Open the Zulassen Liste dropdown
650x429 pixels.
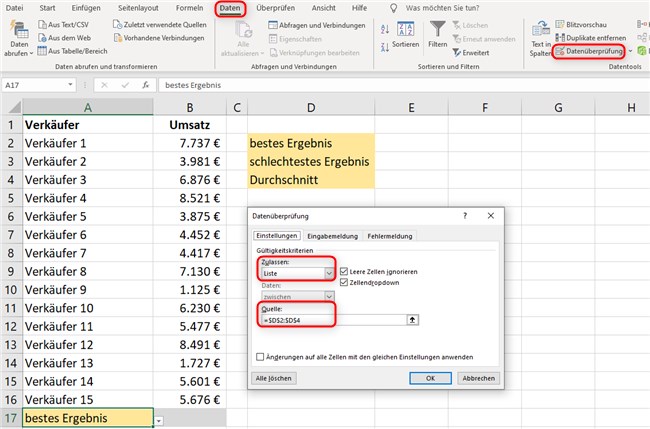(329, 273)
